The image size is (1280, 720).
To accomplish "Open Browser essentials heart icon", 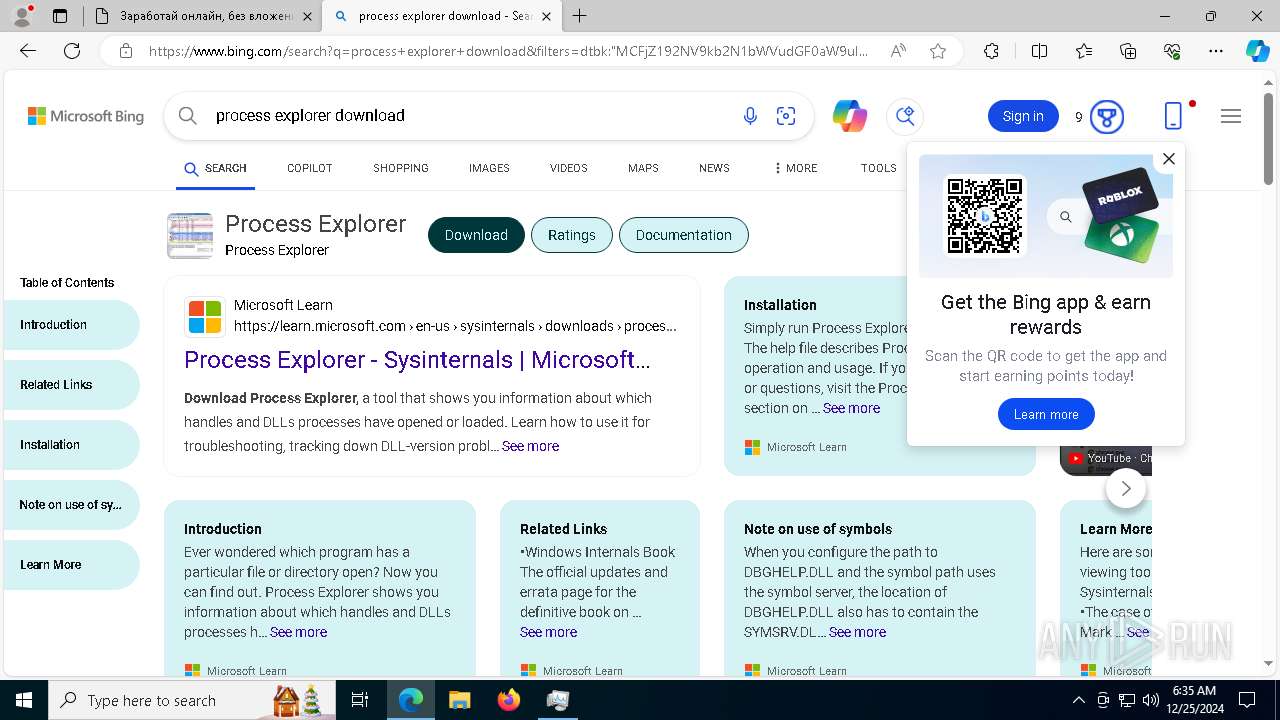I will 1172,51.
